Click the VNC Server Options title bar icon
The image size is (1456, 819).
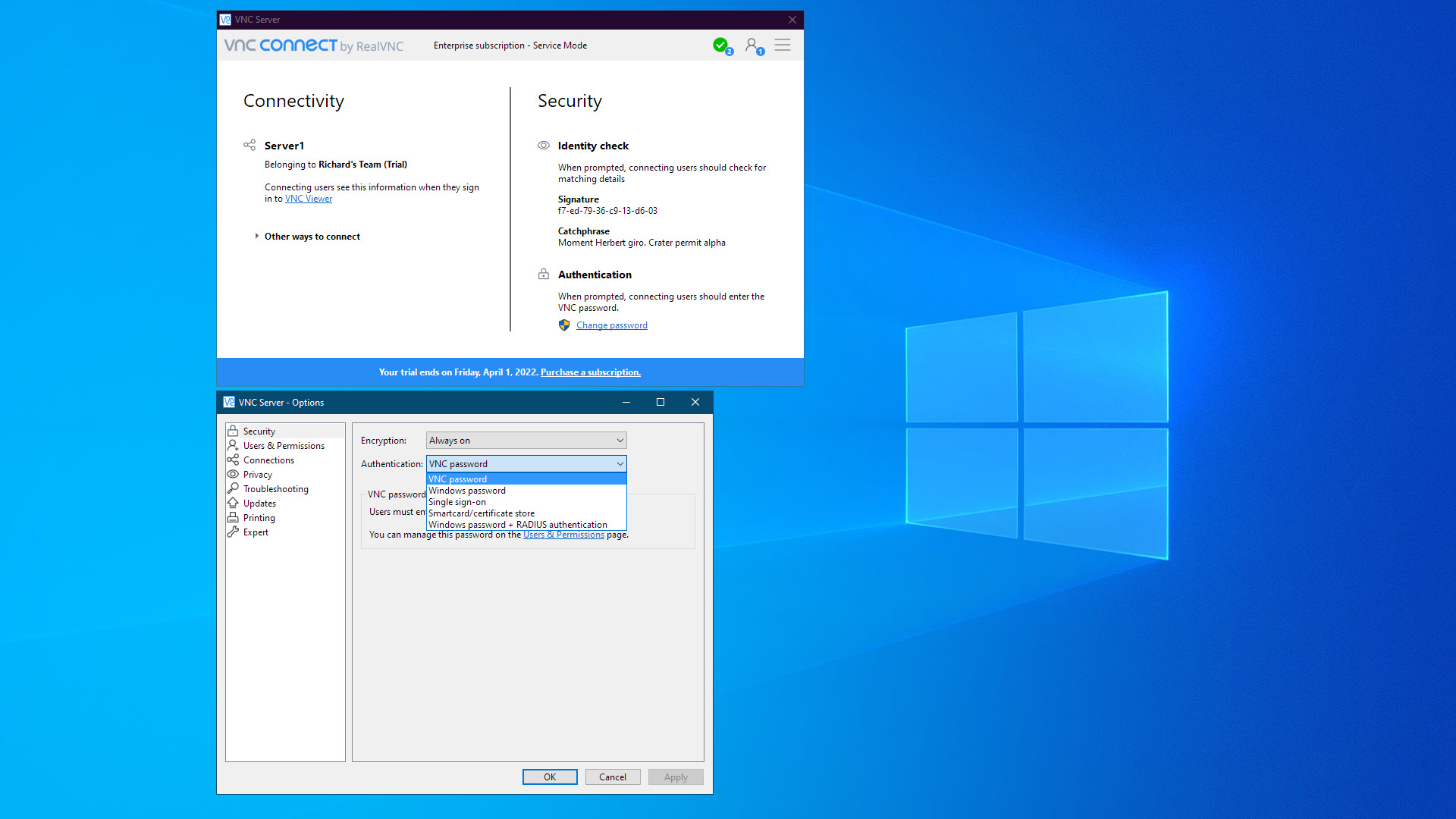(229, 403)
